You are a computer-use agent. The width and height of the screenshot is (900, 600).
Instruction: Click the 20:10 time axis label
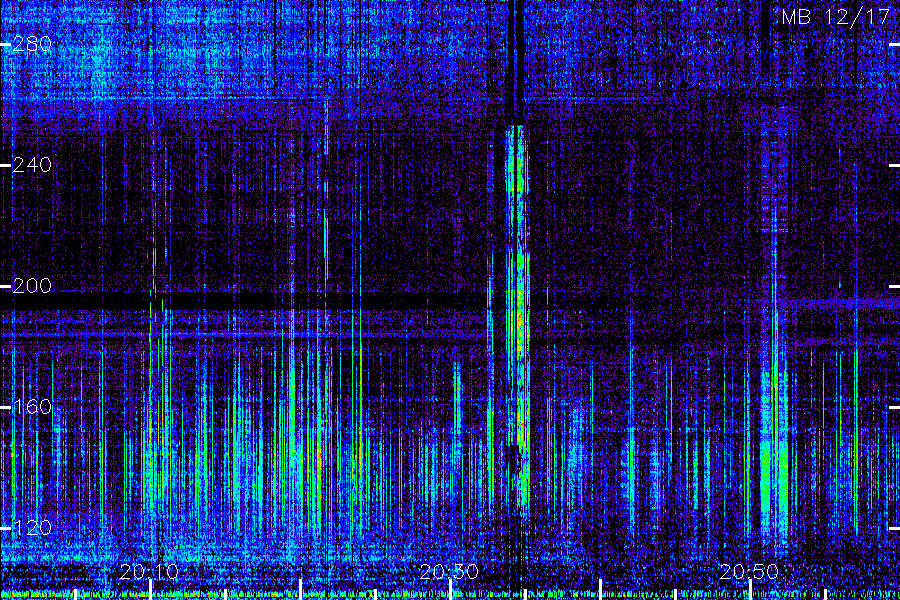149,572
